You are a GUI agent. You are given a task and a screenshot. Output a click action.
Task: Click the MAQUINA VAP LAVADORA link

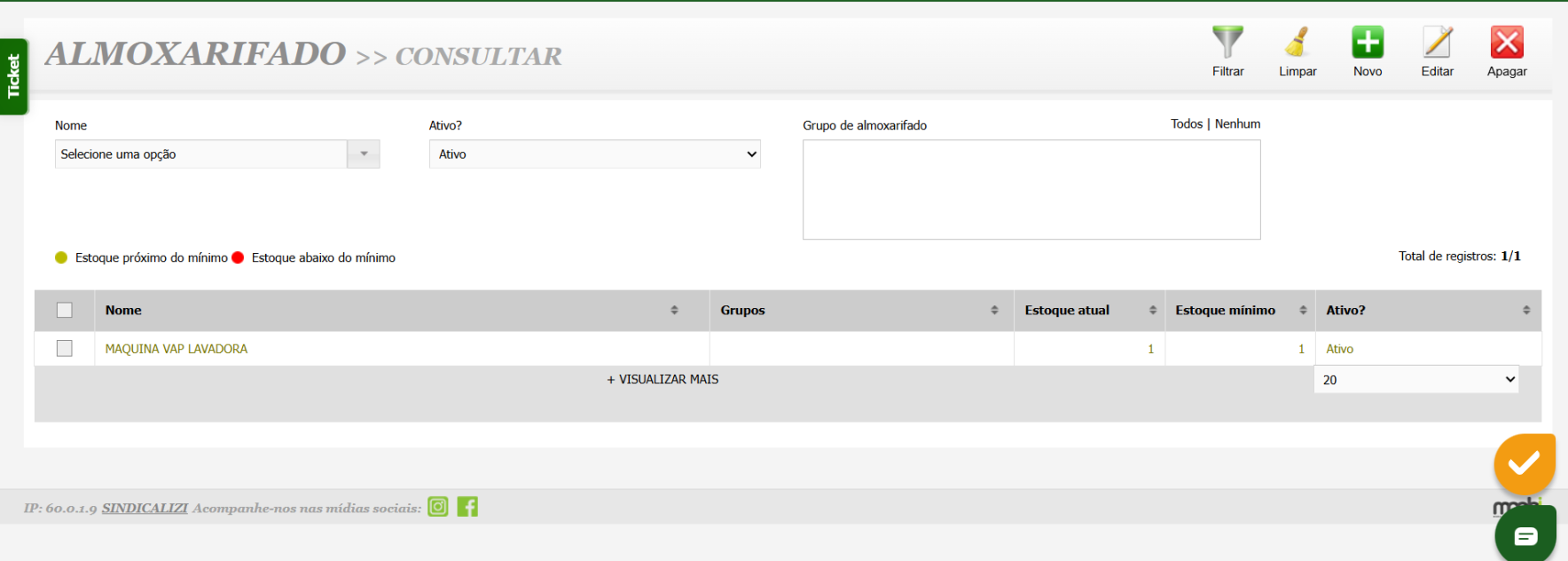[176, 349]
